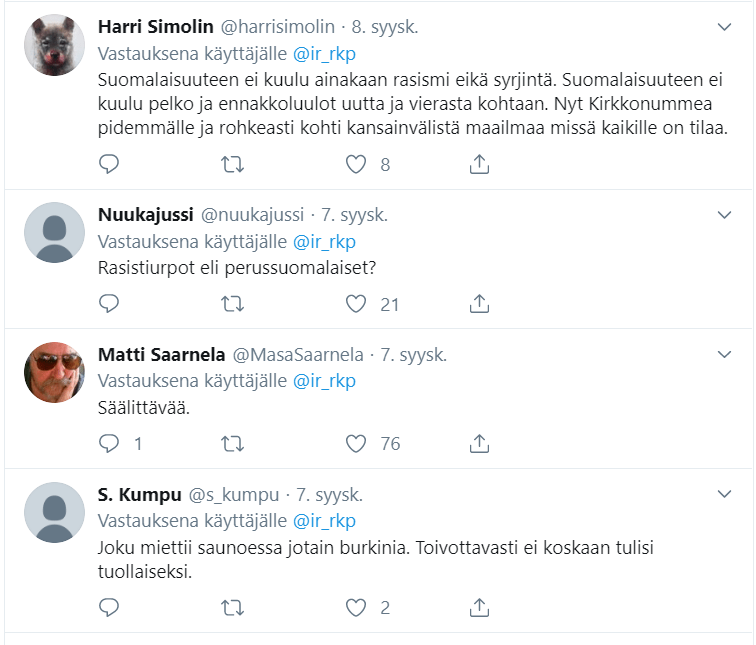This screenshot has height=645, width=756.
Task: Expand options menu on Nuukajussi's tweet
Action: pos(725,215)
